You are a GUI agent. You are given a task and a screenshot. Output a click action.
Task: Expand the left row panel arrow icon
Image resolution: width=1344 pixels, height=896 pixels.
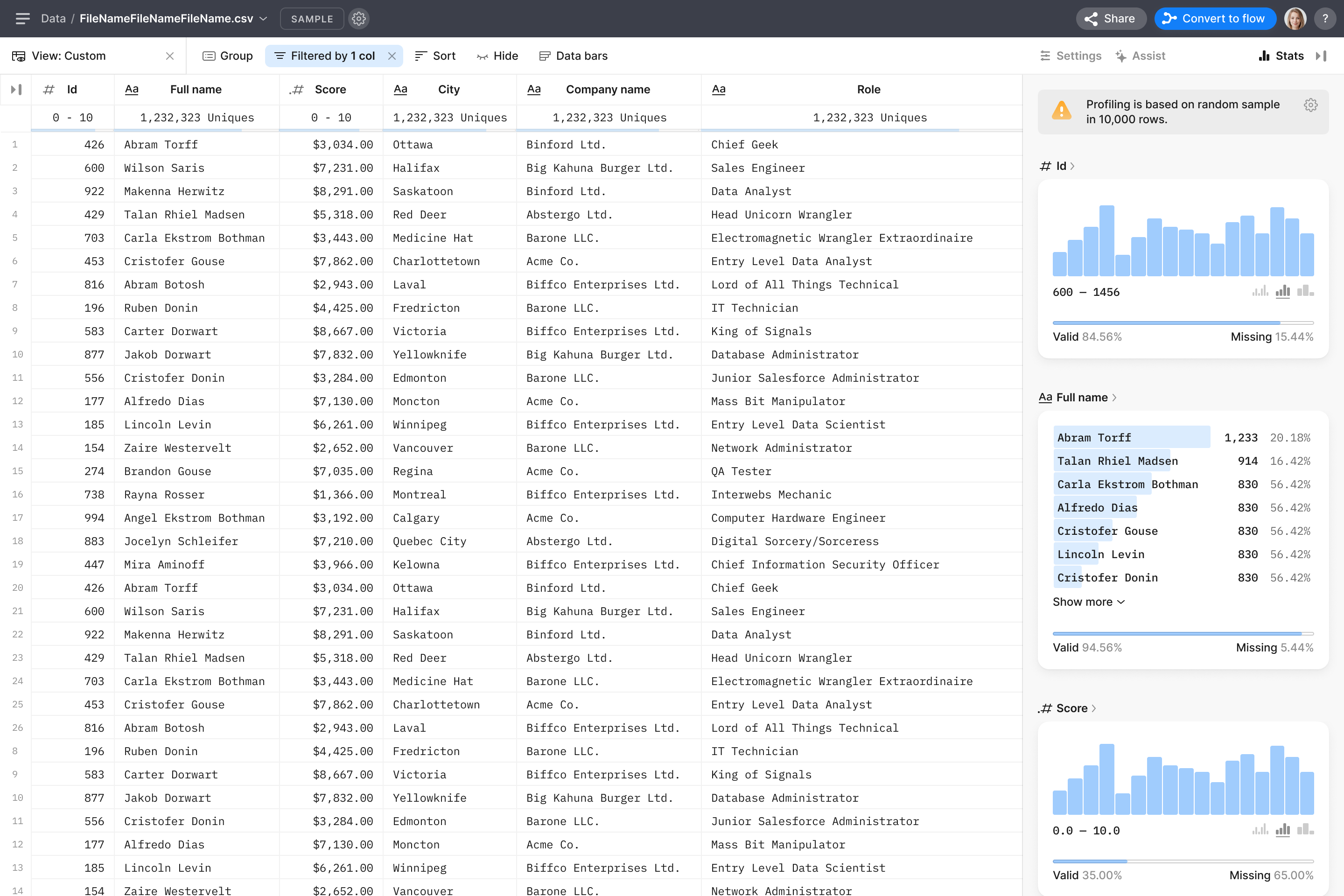pos(16,90)
